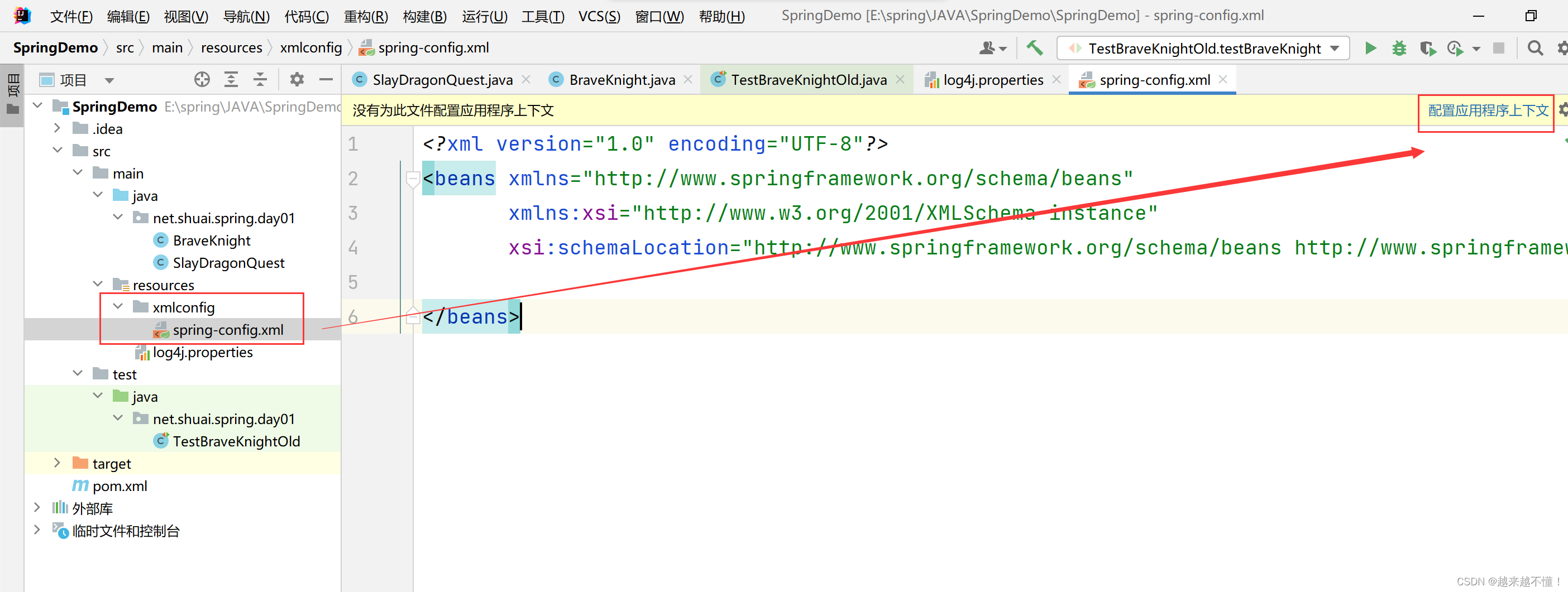Open the run configuration dropdown TestBraveKnightOld.testBraveKnight

1203,48
